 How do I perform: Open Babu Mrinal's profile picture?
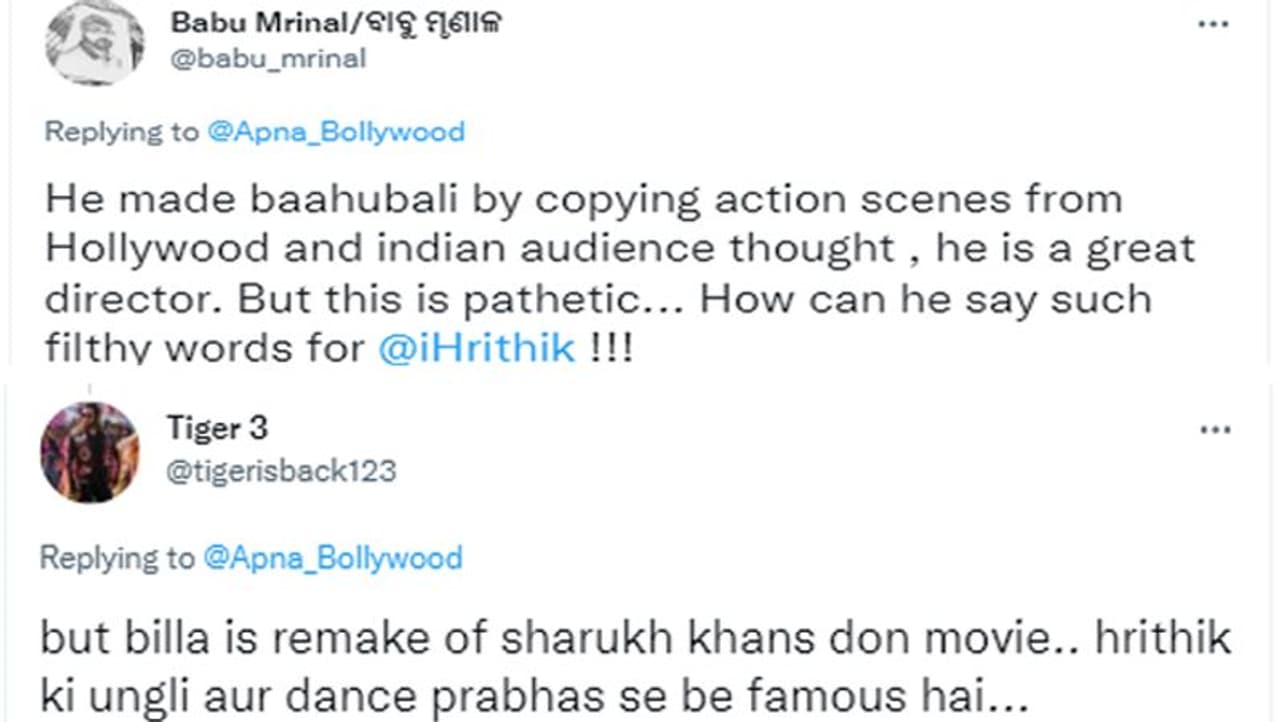95,41
